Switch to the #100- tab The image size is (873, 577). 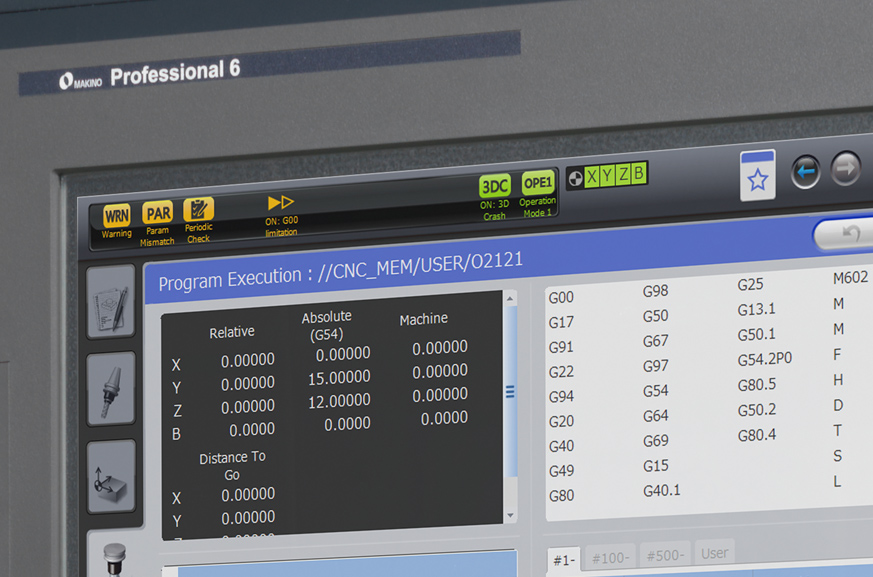point(609,555)
